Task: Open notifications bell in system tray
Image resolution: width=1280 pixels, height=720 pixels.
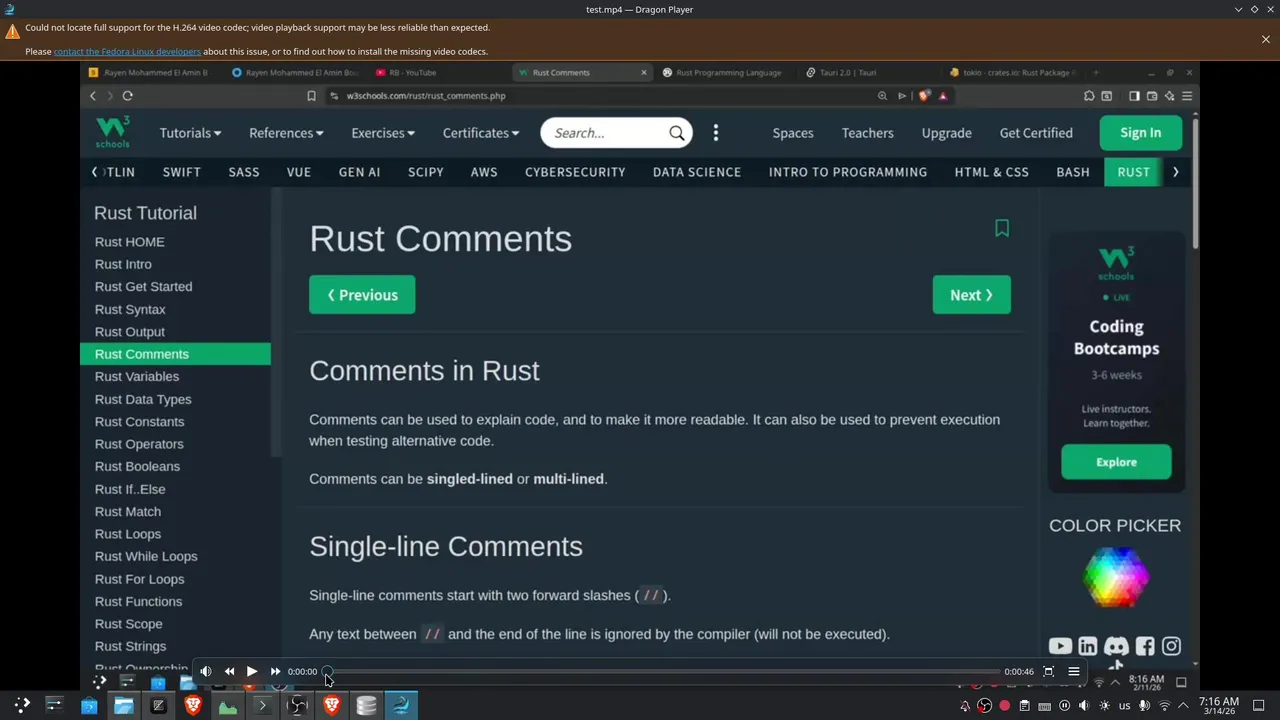Action: 965,706
